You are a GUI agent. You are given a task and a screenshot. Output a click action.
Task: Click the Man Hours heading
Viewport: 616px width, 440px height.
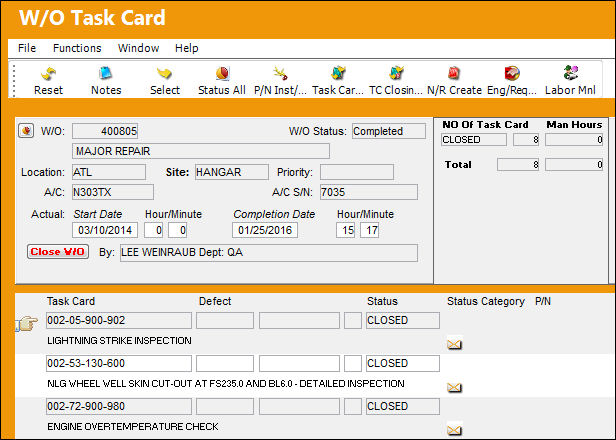(x=574, y=125)
